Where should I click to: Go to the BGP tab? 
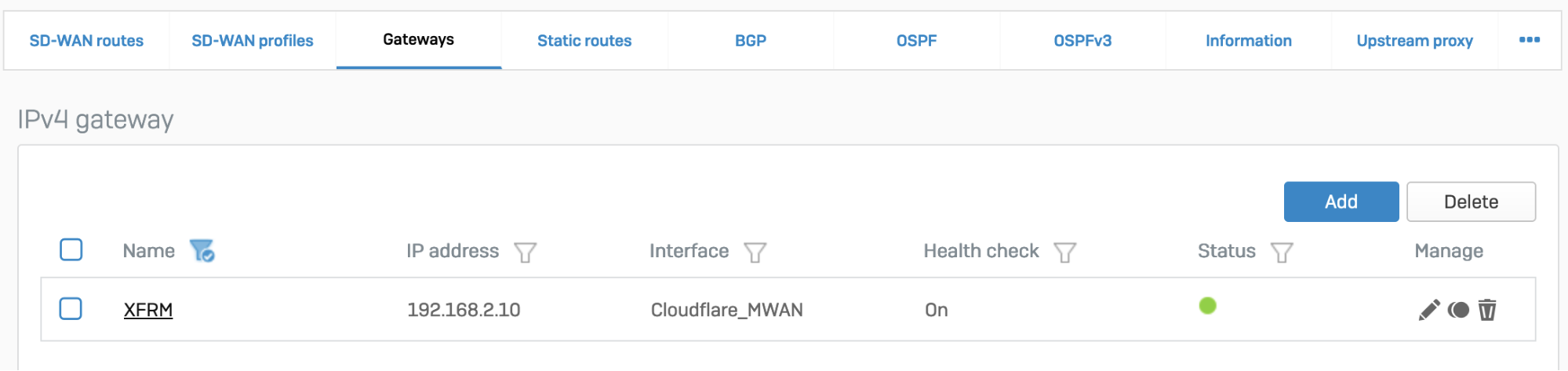pyautogui.click(x=751, y=41)
